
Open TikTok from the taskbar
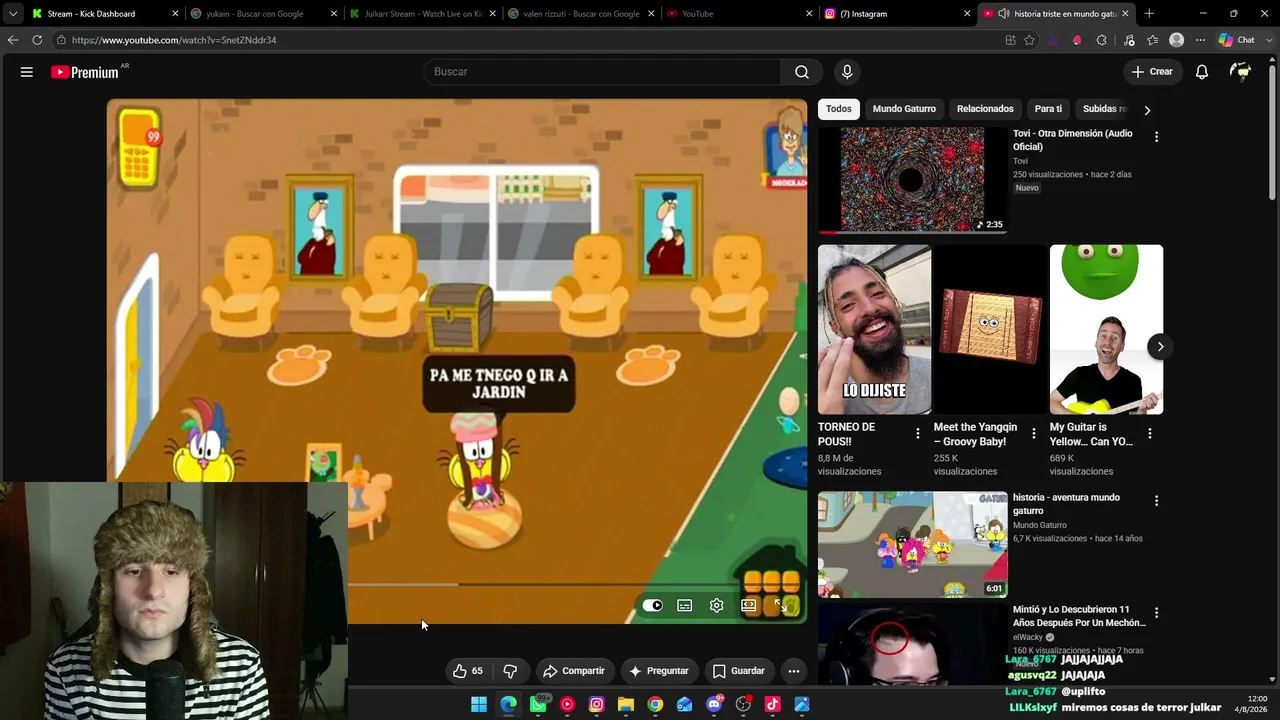click(772, 704)
